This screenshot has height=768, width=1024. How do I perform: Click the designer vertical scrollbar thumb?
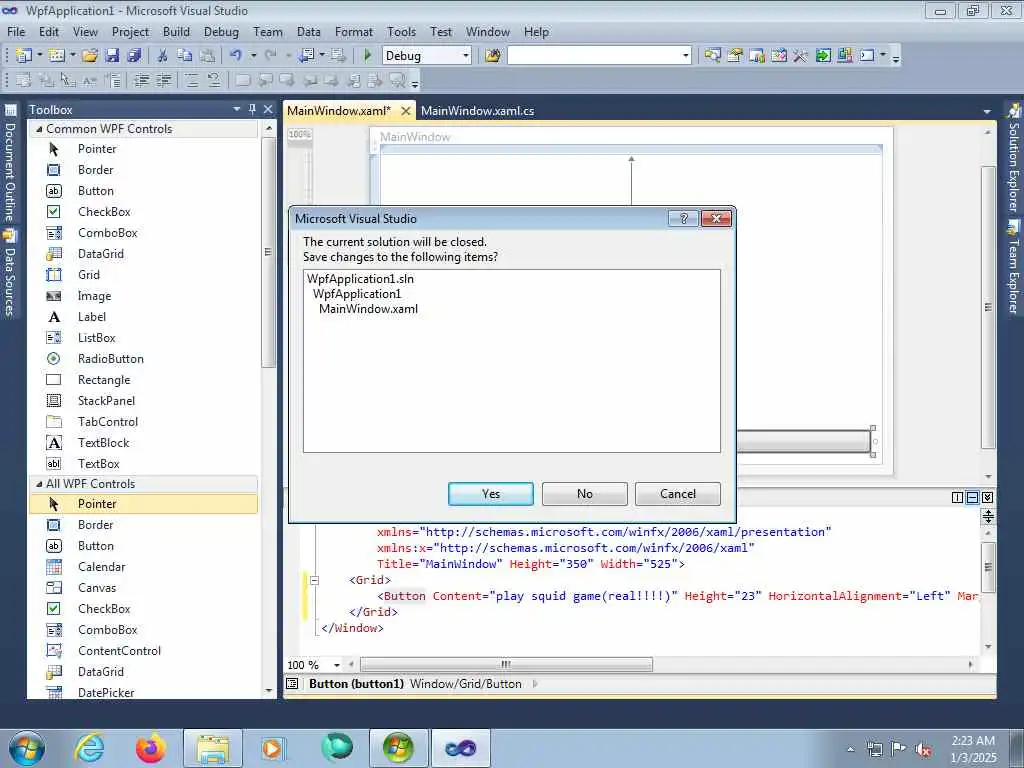coord(988,307)
